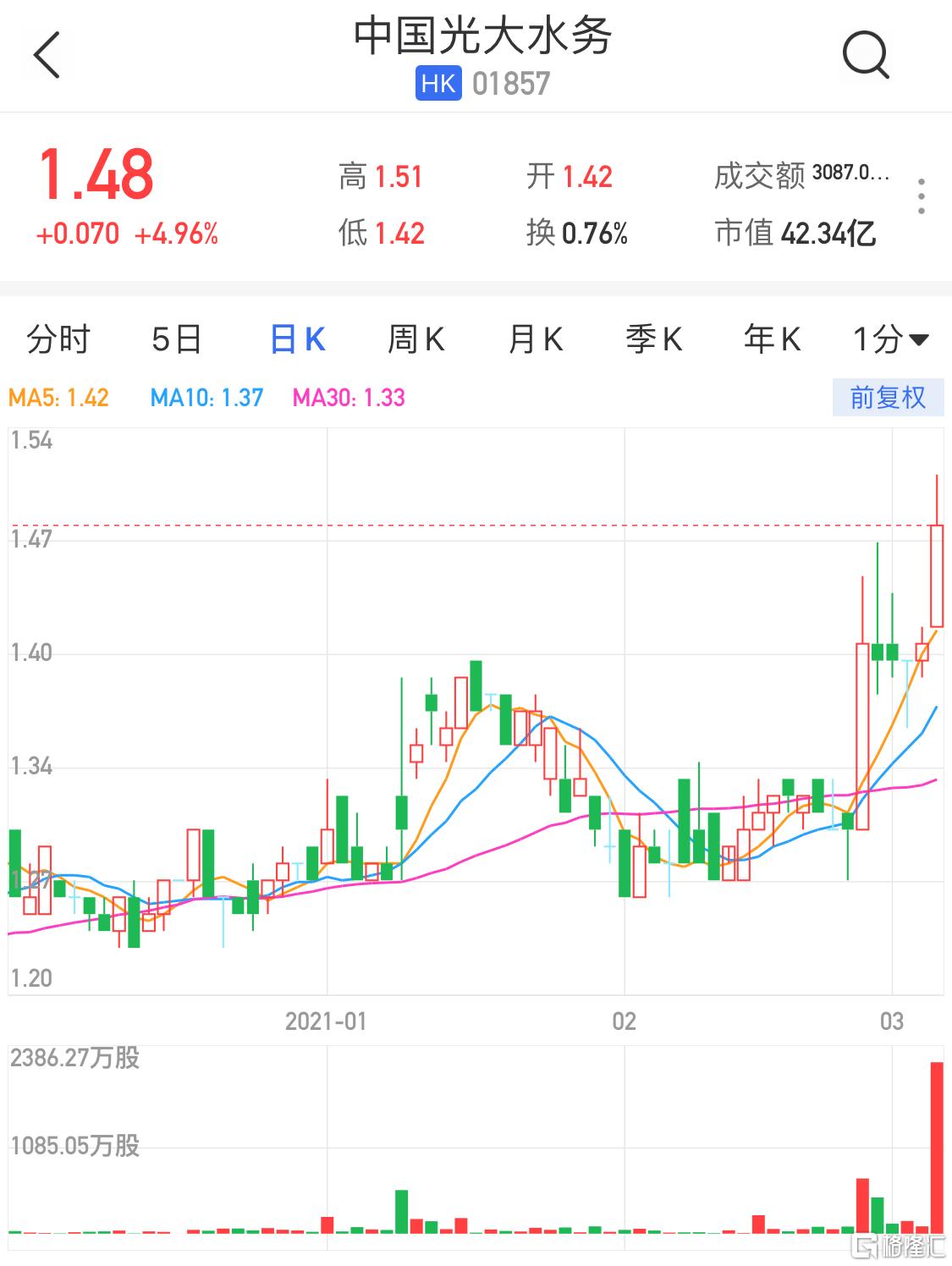Tap the stock code 01857
This screenshot has width=952, height=1266.
pyautogui.click(x=511, y=84)
